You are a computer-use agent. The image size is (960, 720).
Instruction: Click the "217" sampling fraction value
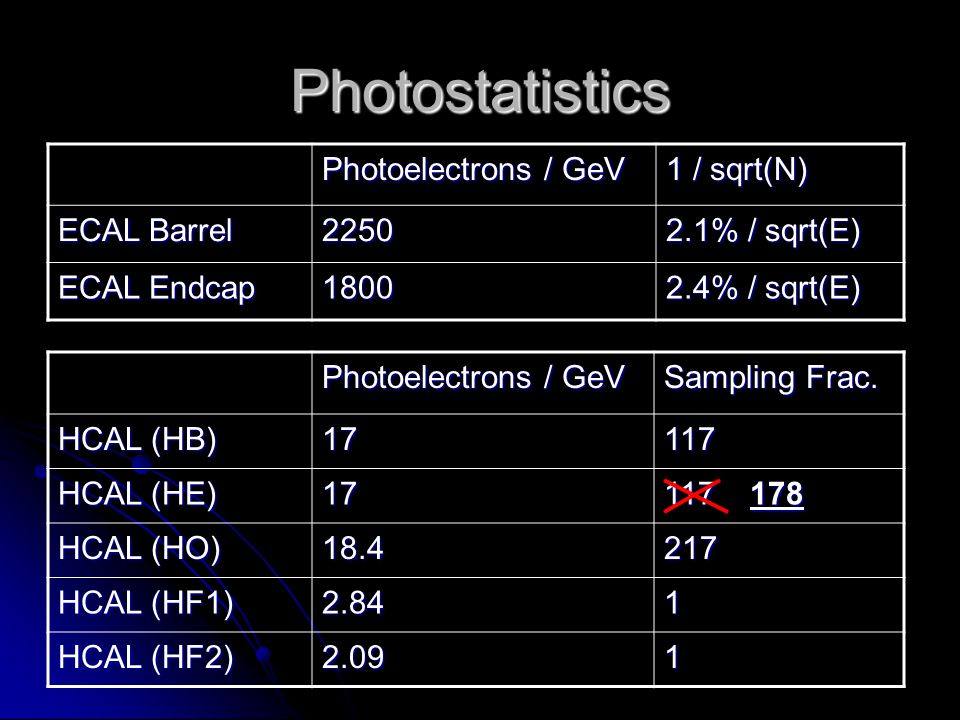pyautogui.click(x=690, y=548)
